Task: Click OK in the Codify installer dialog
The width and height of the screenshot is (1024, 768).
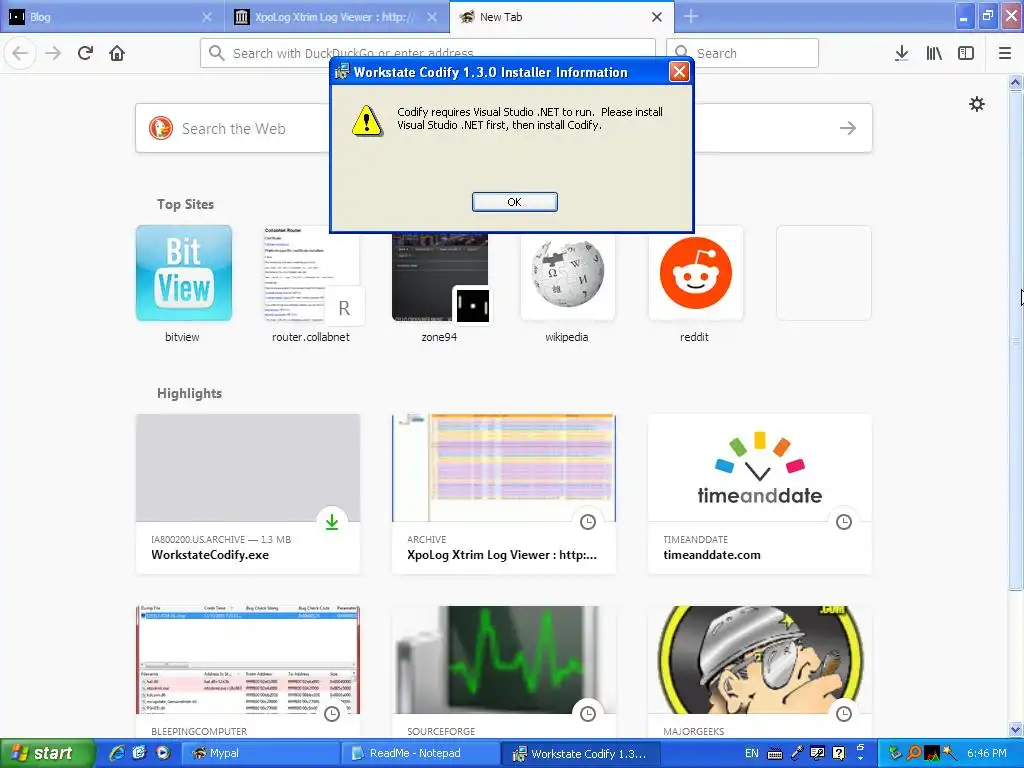Action: [x=515, y=202]
